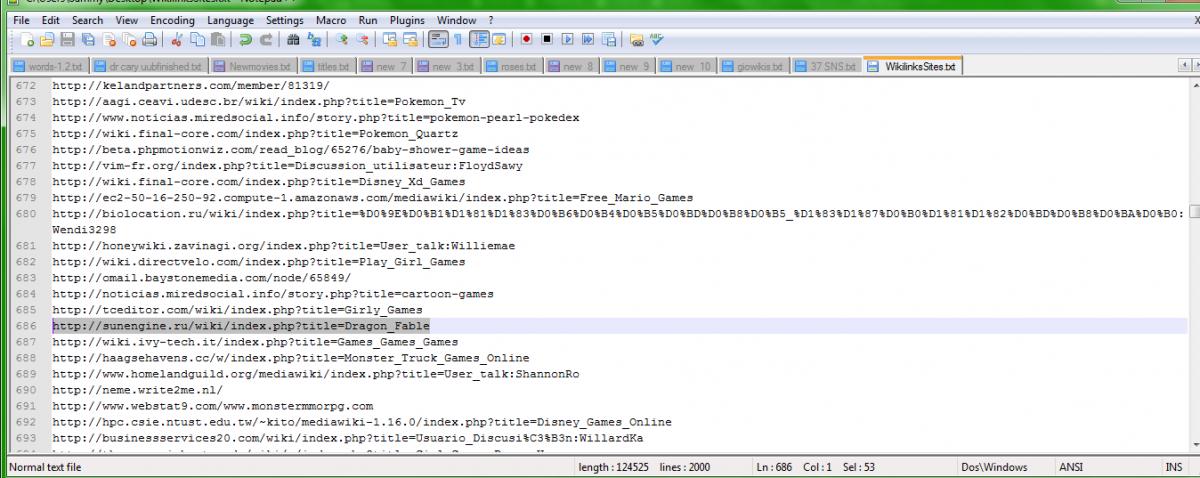Switch to the titles.txt tab
This screenshot has width=1200, height=478.
(327, 67)
